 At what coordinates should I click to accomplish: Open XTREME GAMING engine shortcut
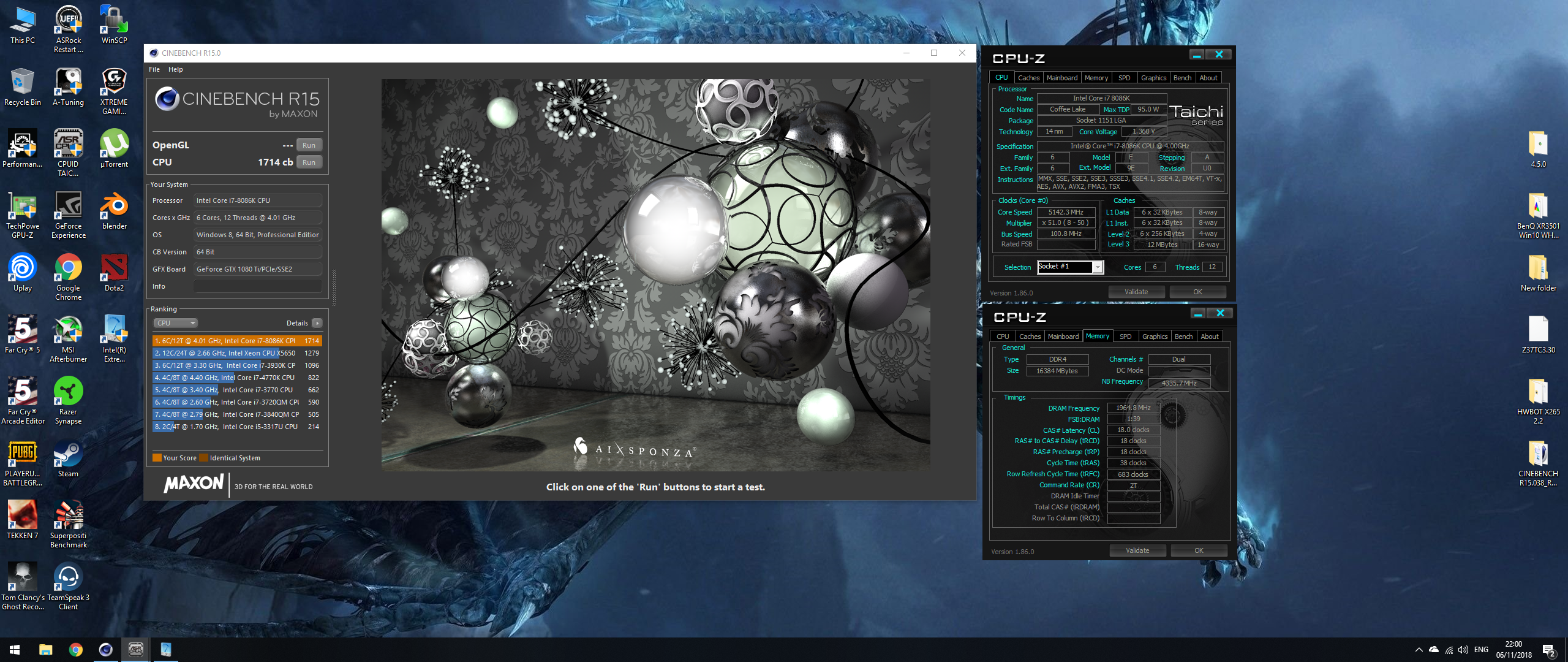[115, 92]
